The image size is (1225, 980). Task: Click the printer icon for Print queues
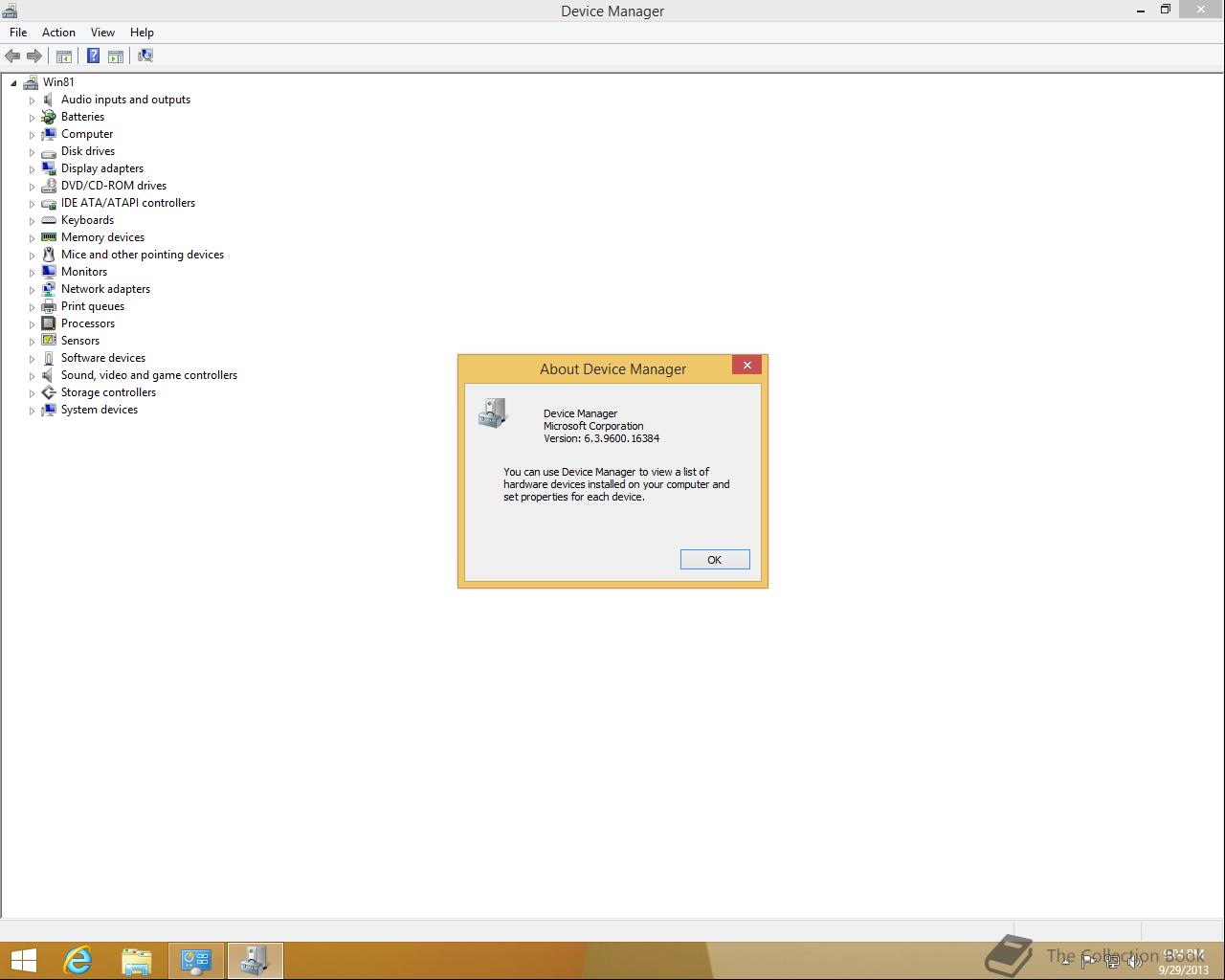coord(49,306)
